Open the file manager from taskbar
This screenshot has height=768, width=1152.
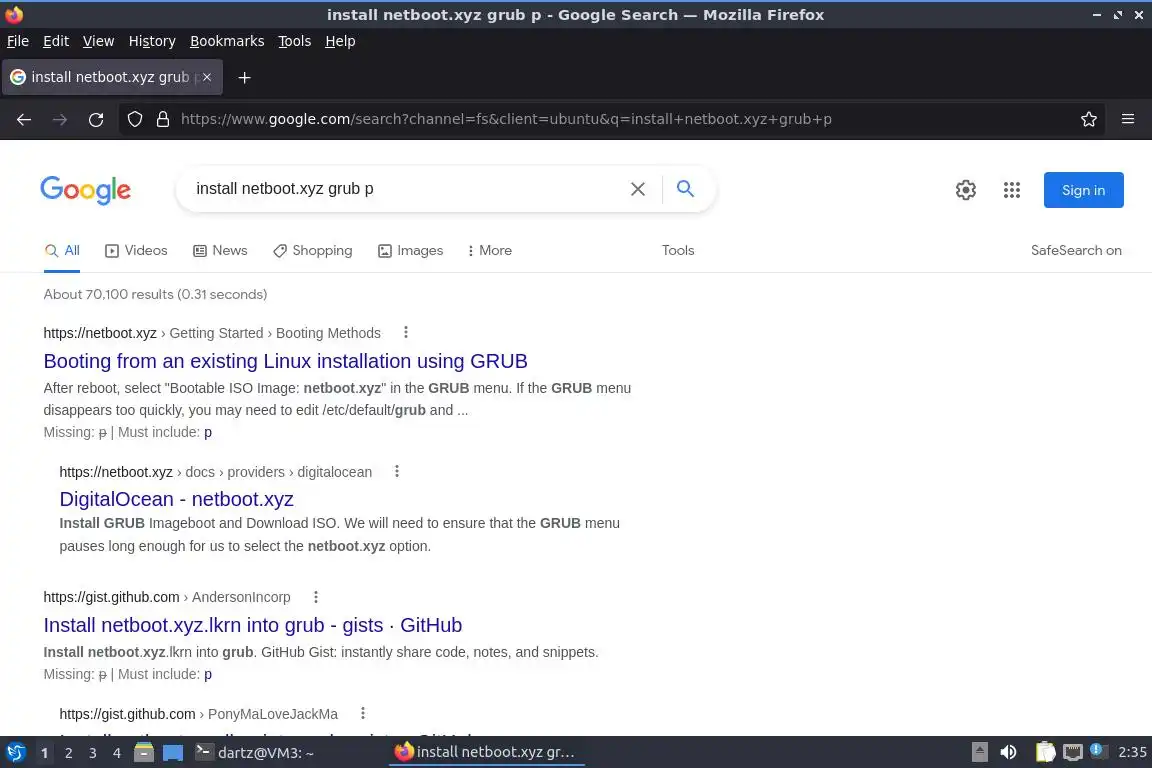(144, 753)
